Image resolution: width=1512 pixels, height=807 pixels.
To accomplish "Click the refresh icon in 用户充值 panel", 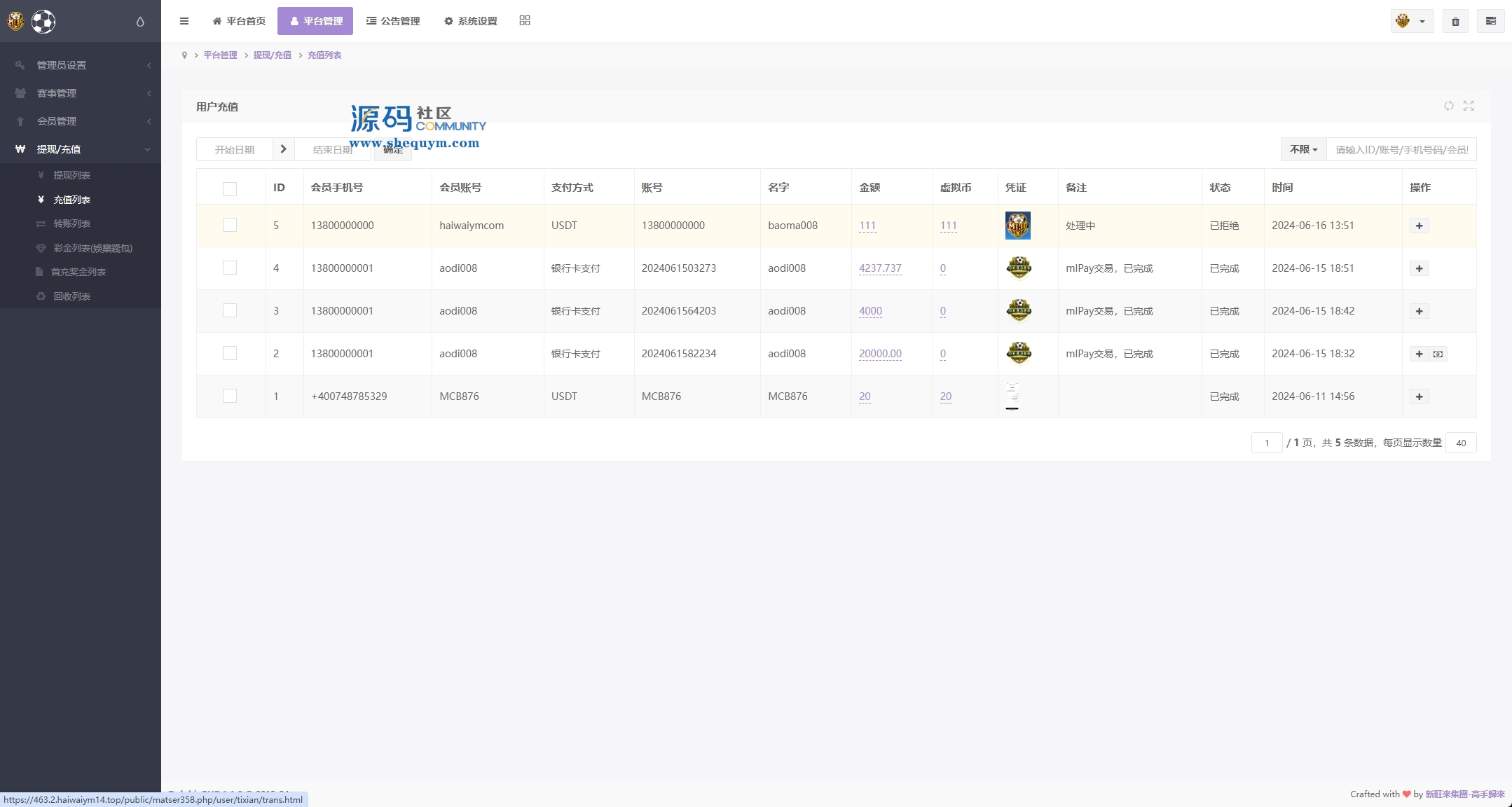I will click(1449, 106).
